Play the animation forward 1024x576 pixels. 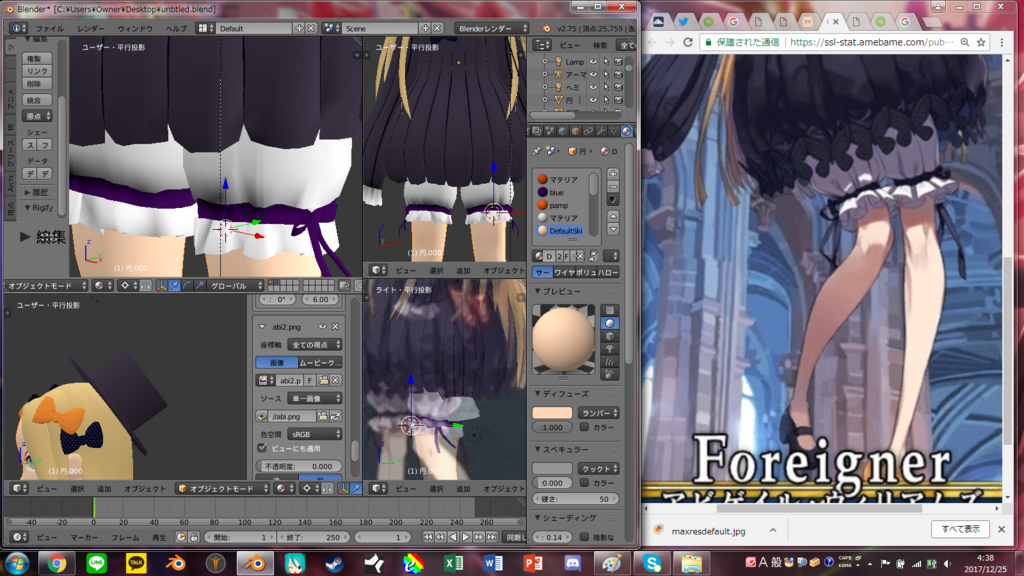pos(466,537)
